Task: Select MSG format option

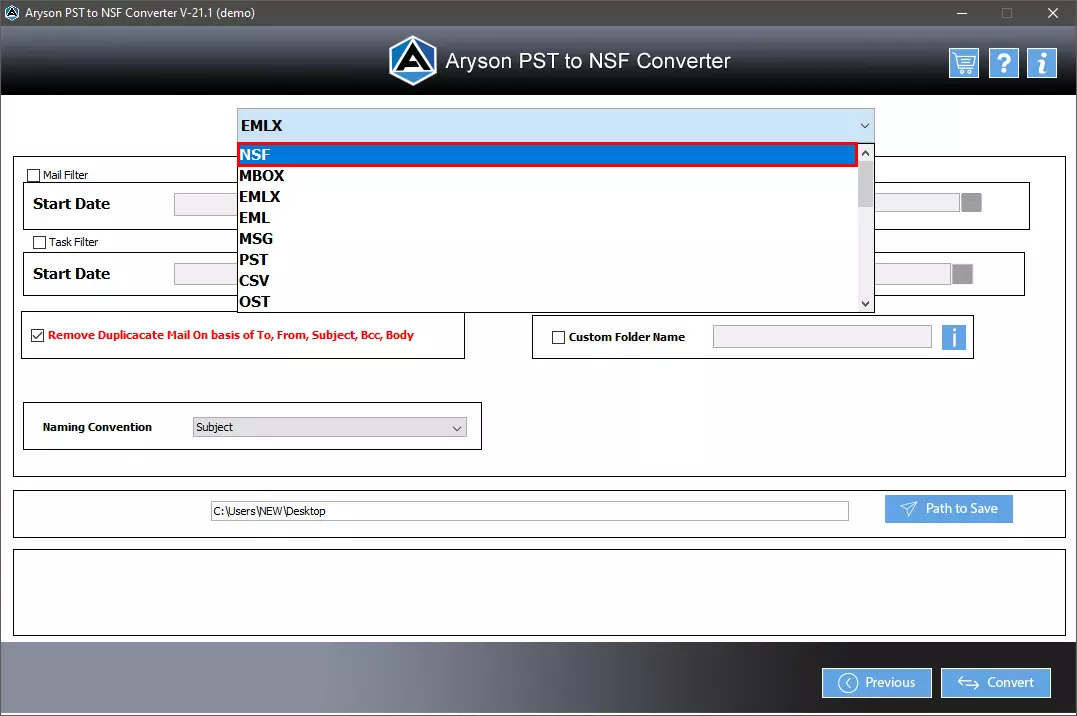Action: [x=547, y=238]
